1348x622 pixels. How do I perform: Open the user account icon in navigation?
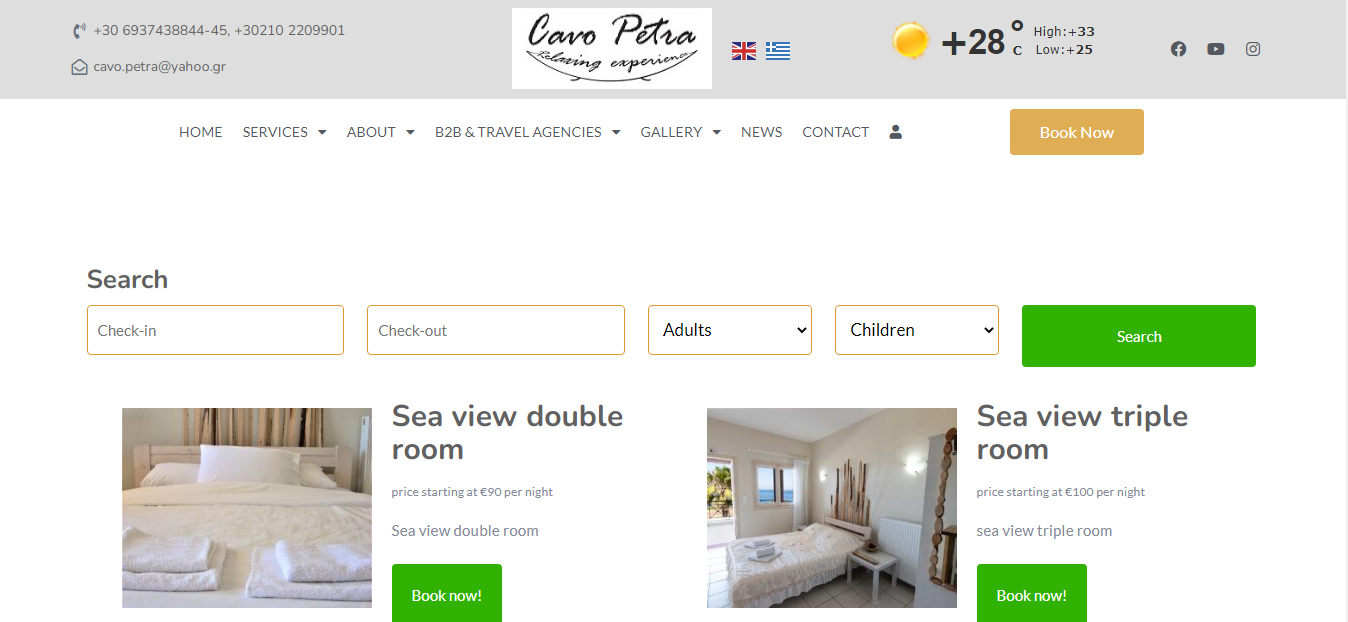(896, 132)
